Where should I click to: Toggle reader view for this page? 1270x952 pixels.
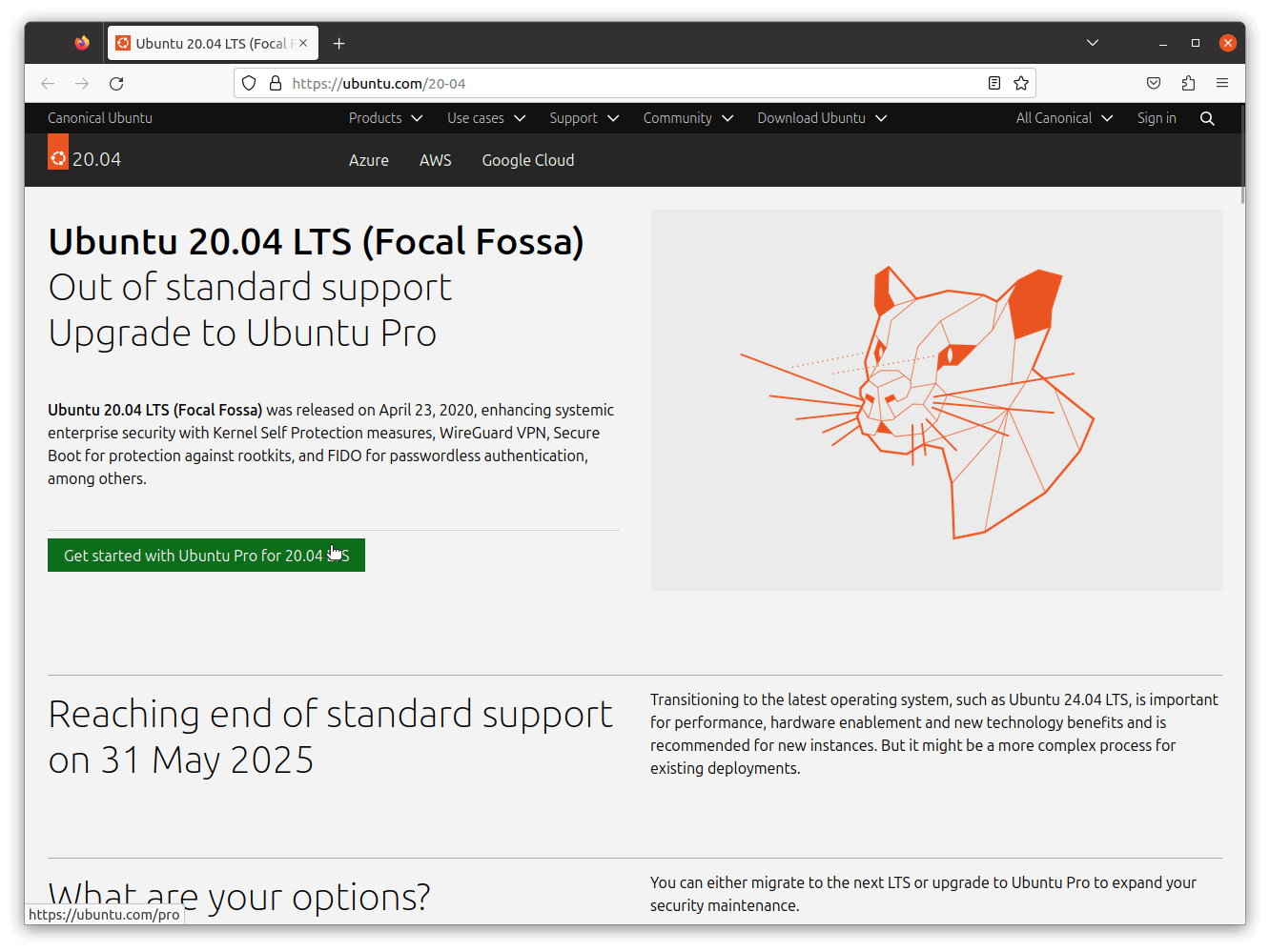993,83
